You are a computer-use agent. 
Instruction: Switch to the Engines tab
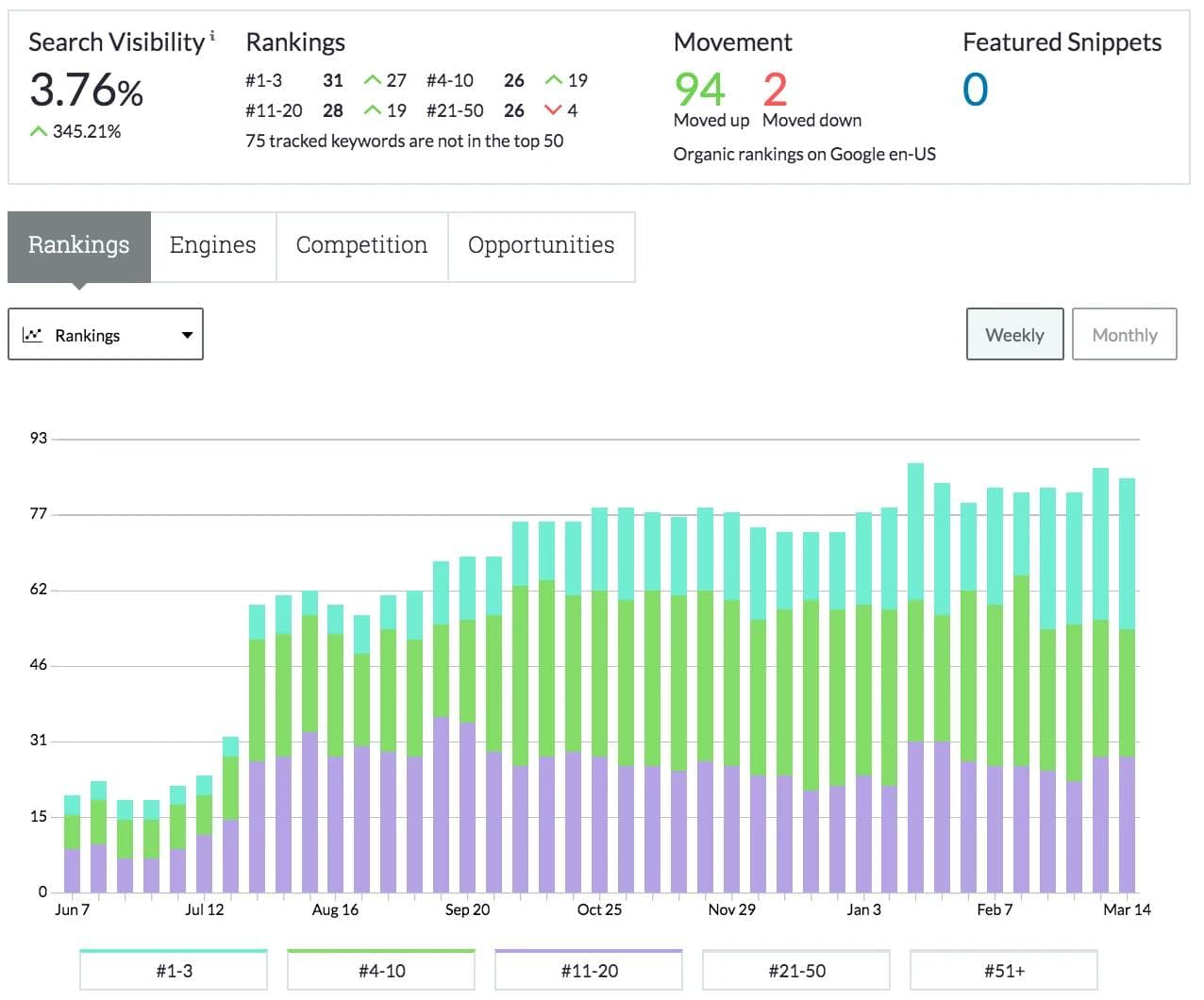[212, 245]
